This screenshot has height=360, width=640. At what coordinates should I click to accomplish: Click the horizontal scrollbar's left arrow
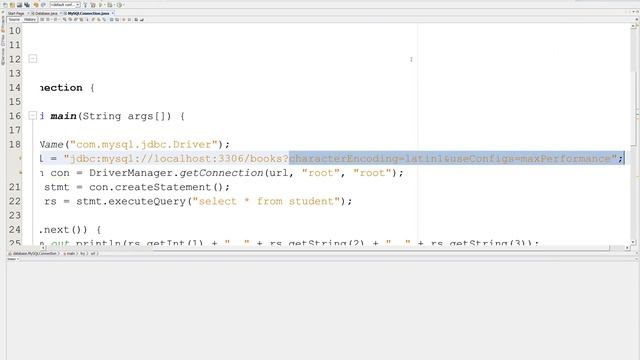(43, 248)
